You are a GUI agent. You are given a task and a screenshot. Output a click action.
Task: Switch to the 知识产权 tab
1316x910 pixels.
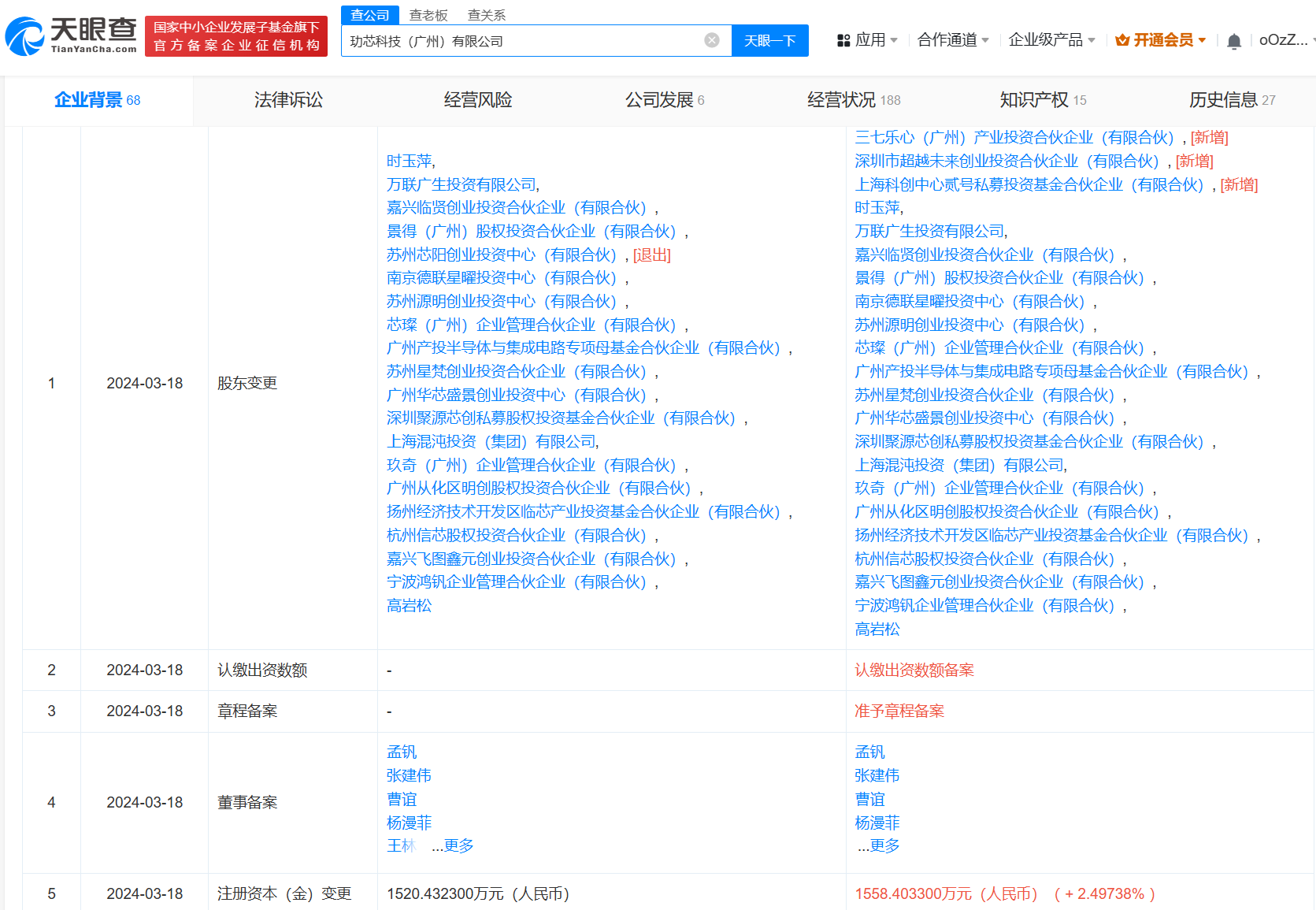click(x=1044, y=100)
